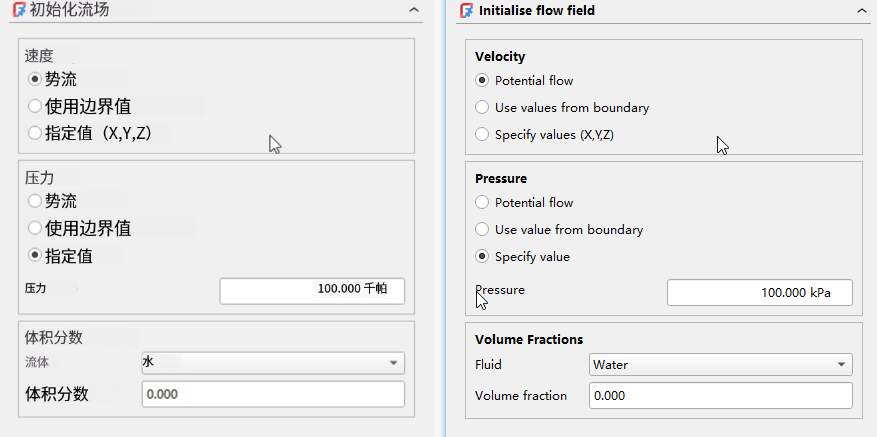Screen dimensions: 877x437
Task: Select 指定值 radio under 压力
Action: (35, 256)
